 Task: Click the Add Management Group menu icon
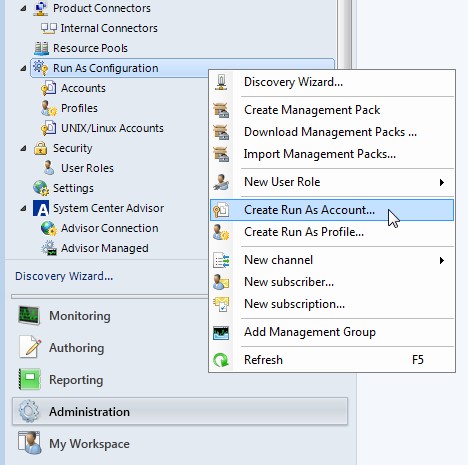tap(221, 333)
